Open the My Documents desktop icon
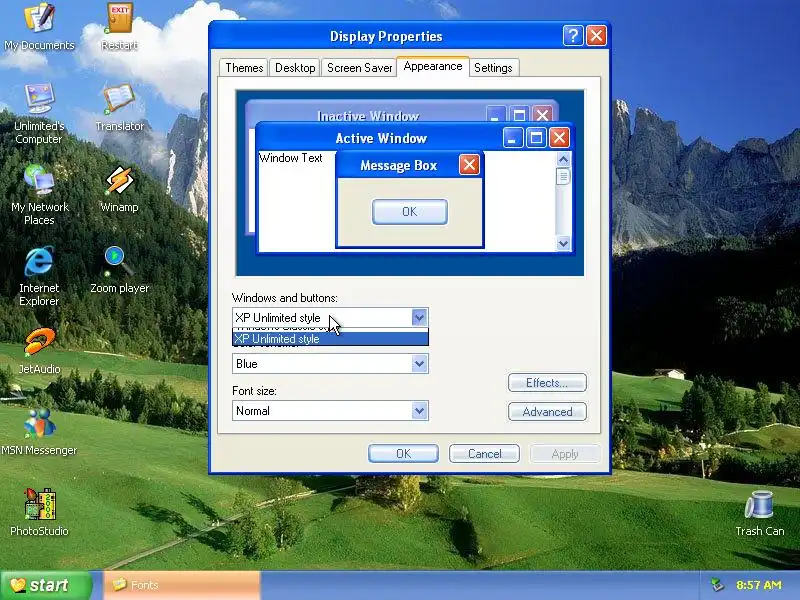The width and height of the screenshot is (800, 600). [x=39, y=27]
